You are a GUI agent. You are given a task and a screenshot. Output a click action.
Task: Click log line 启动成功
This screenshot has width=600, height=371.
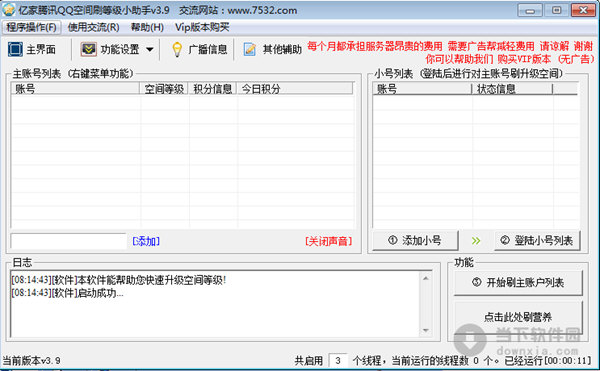click(67, 293)
